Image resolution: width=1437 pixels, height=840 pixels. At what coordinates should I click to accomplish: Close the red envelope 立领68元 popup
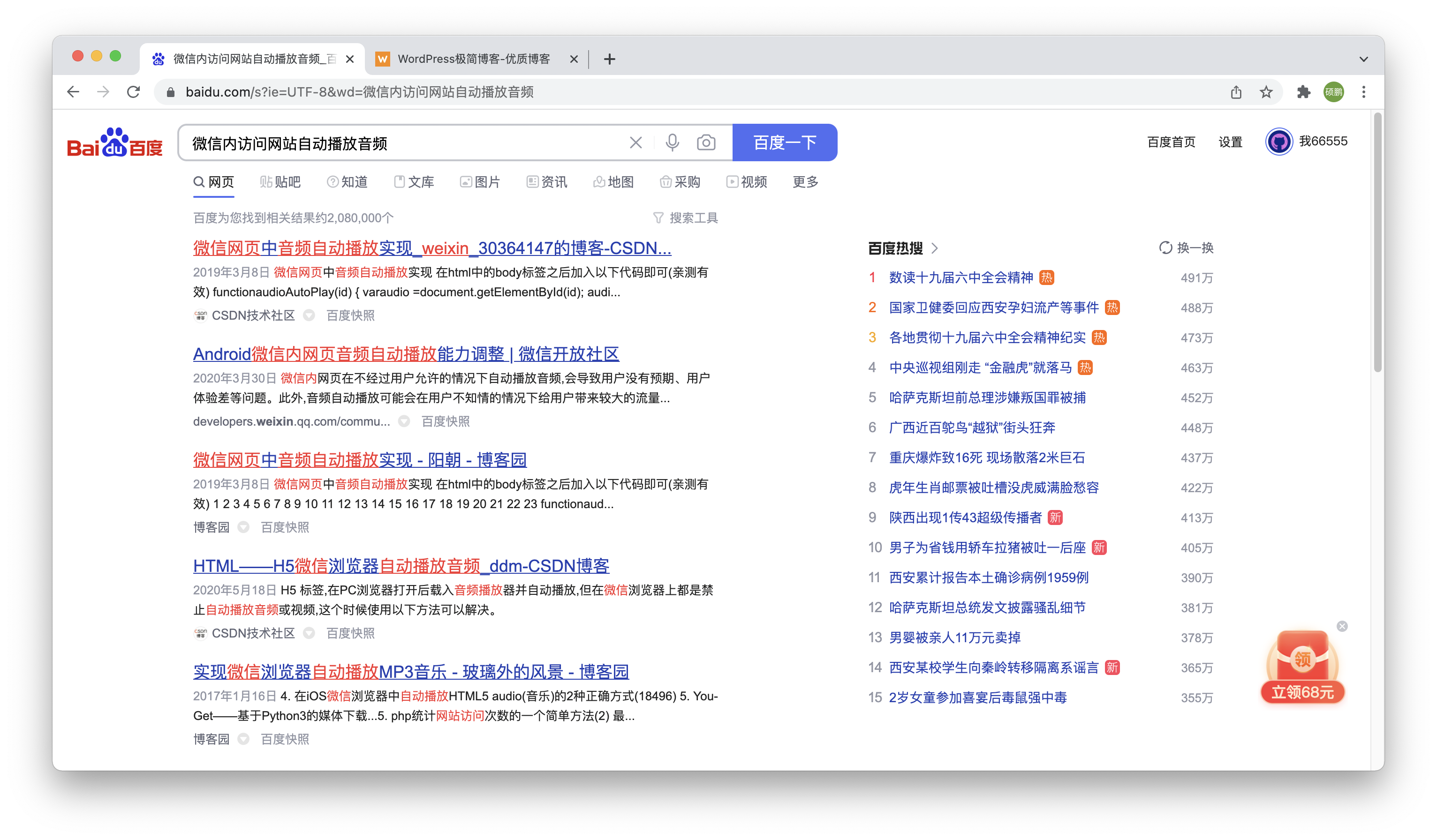coord(1342,626)
